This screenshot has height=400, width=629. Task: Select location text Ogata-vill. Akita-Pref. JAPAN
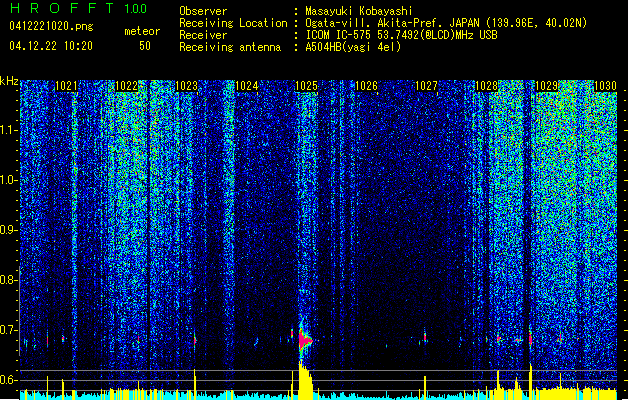392,23
